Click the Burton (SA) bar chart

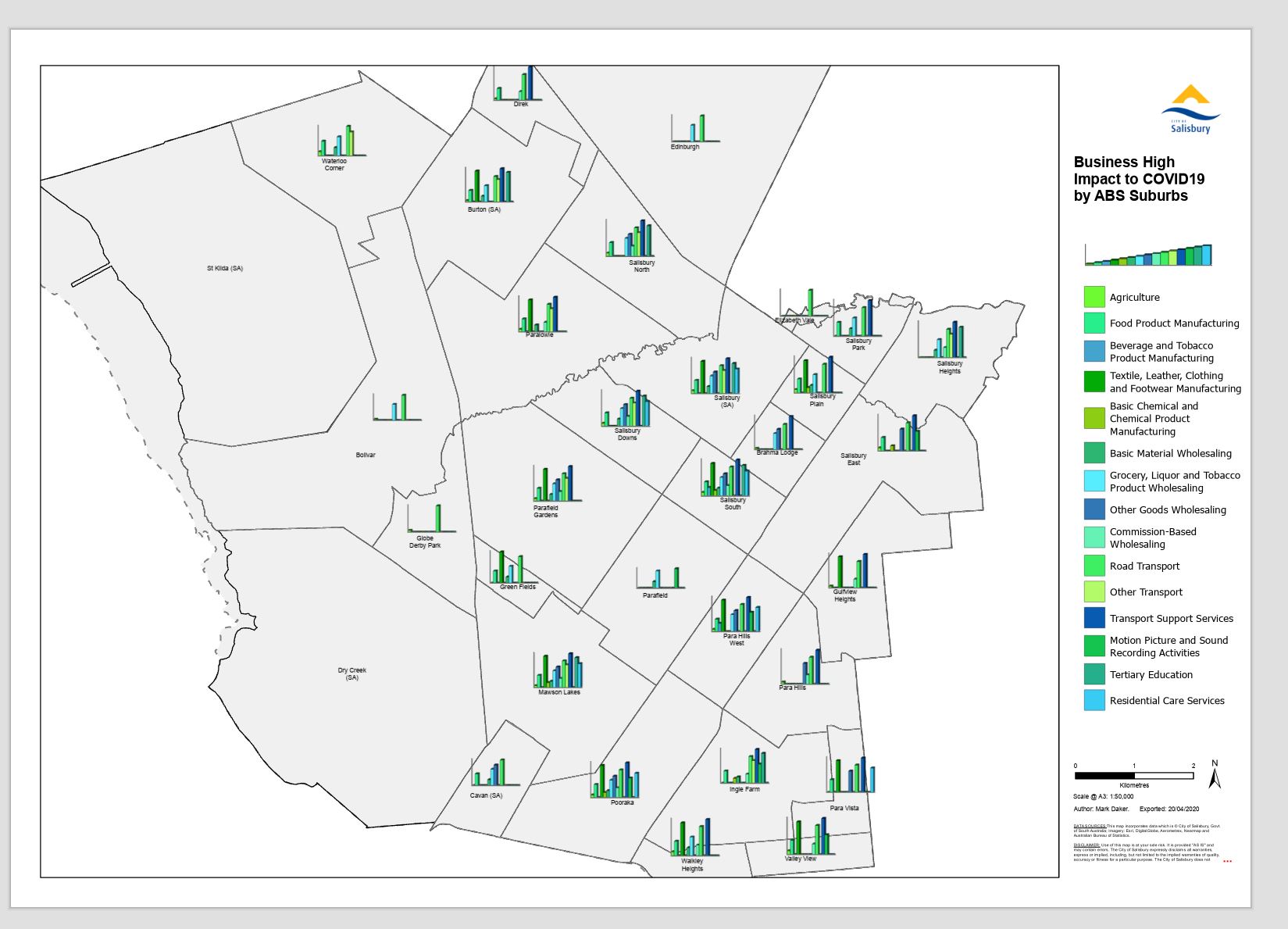[x=488, y=184]
